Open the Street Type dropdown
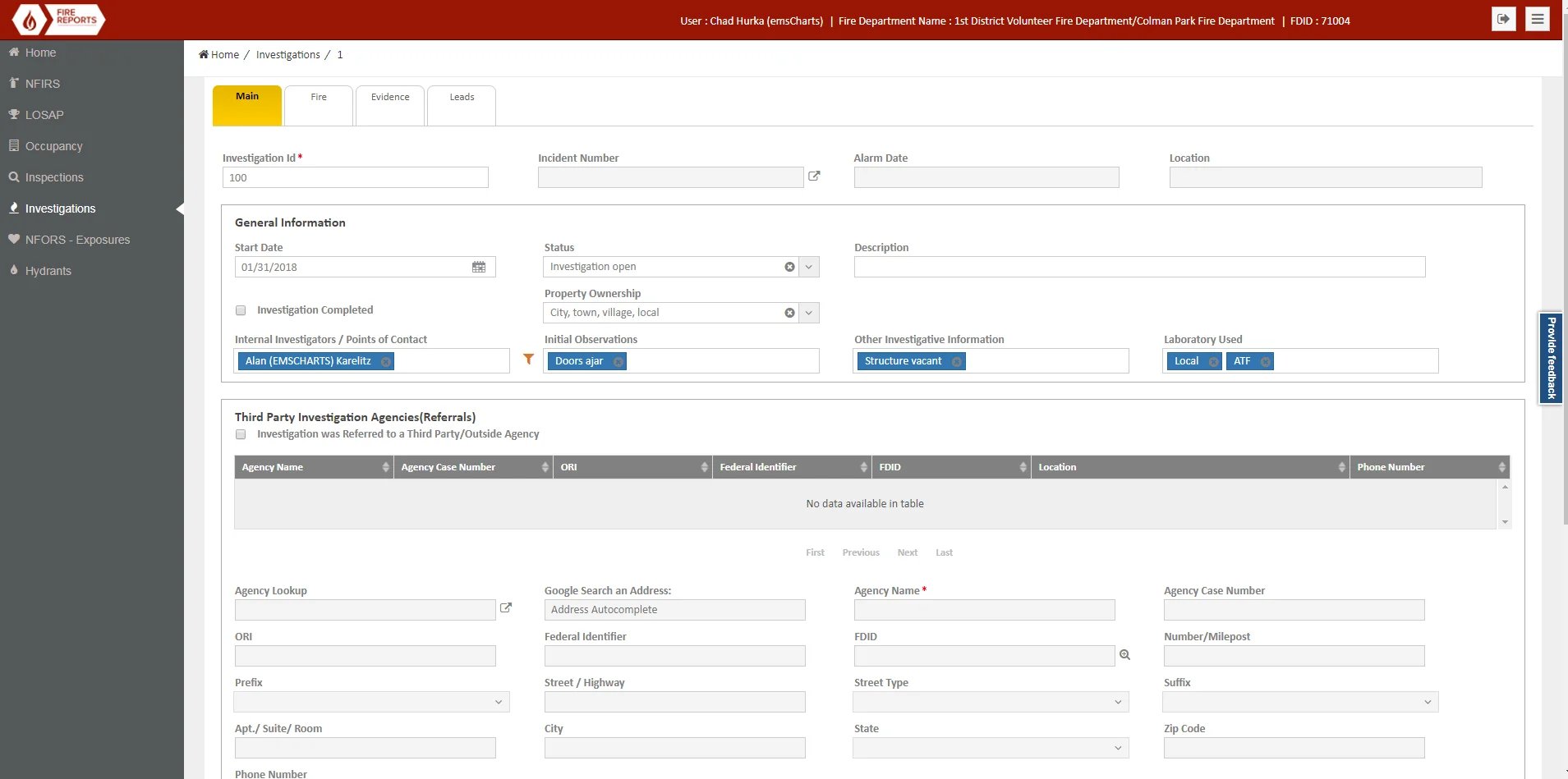Viewport: 1568px width, 779px height. click(x=991, y=702)
